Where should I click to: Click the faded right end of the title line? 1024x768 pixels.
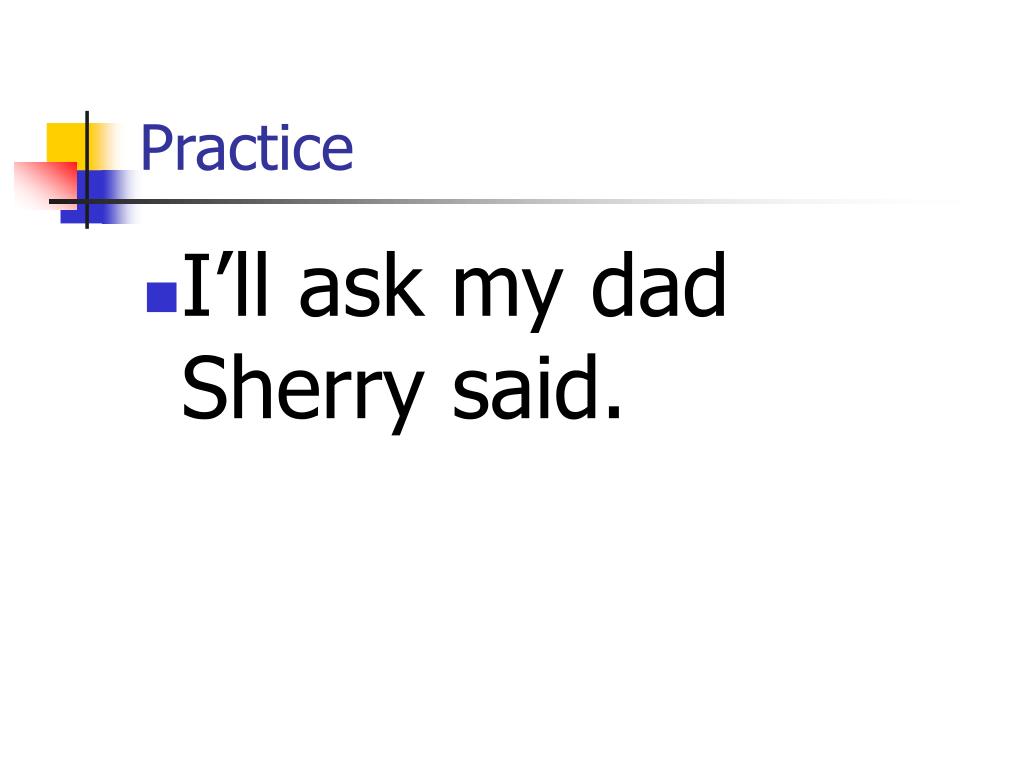pyautogui.click(x=901, y=201)
